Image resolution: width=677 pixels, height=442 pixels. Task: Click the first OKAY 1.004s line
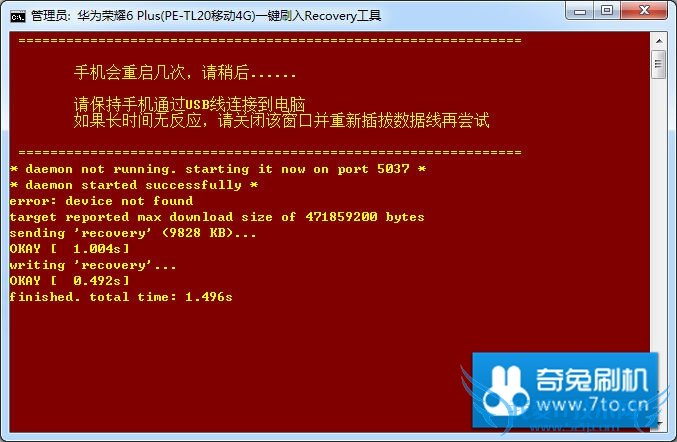pos(69,249)
